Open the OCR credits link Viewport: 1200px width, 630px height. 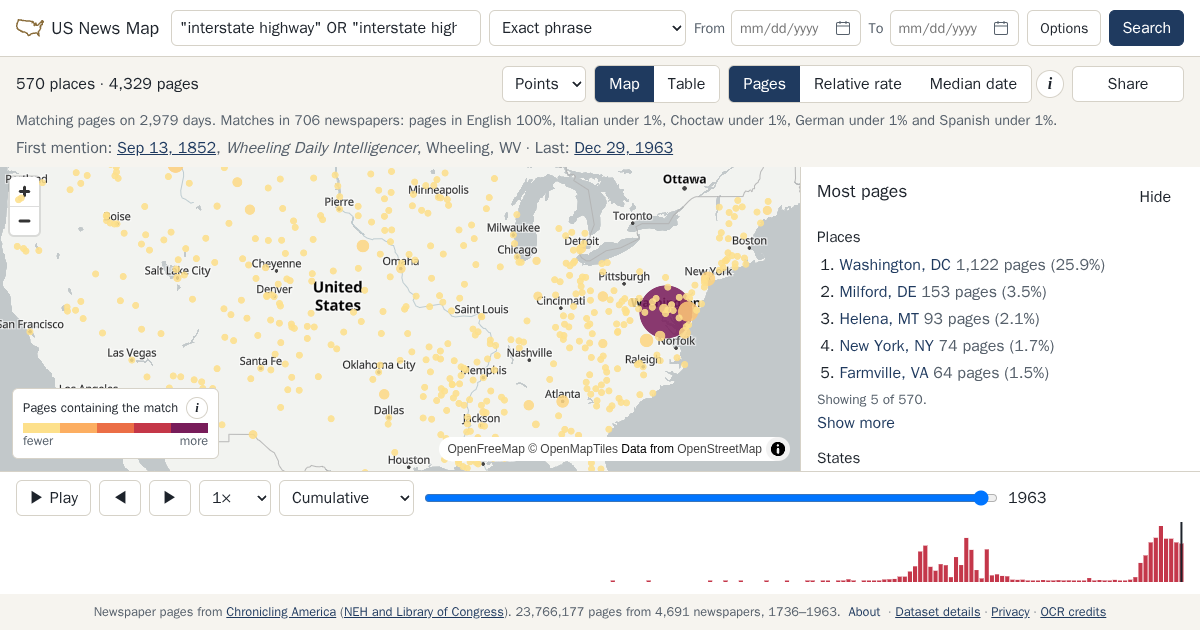[x=1073, y=612]
